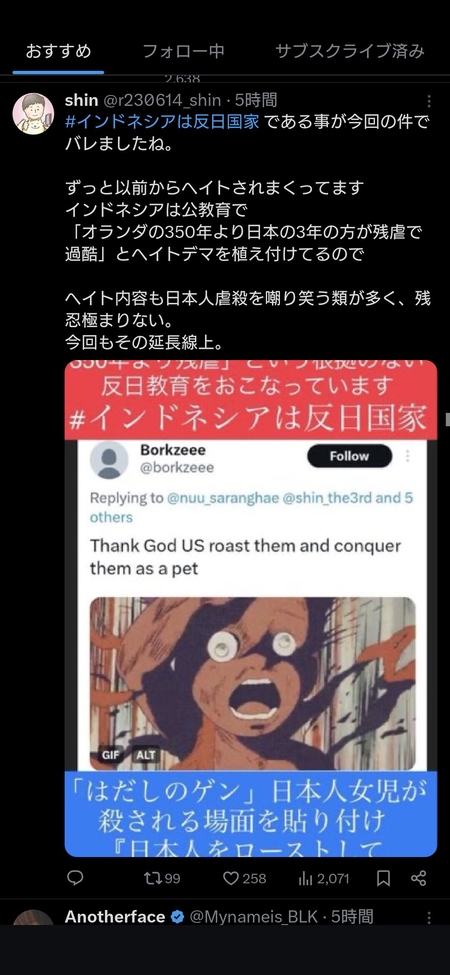Tap the ALT badge on the GIF
Viewport: 450px width, 975px height.
click(x=145, y=756)
